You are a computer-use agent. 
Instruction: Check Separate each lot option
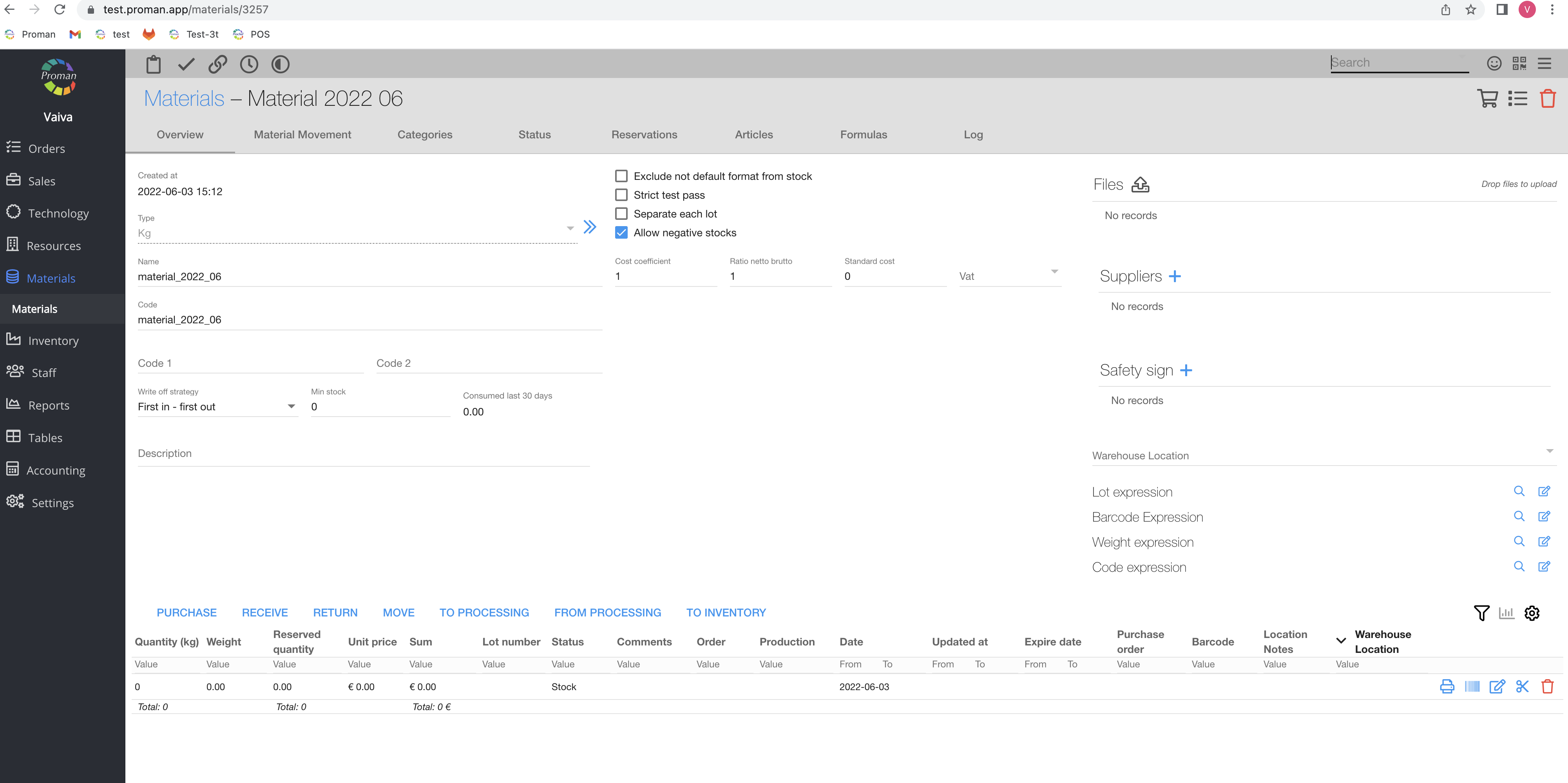[x=621, y=214]
